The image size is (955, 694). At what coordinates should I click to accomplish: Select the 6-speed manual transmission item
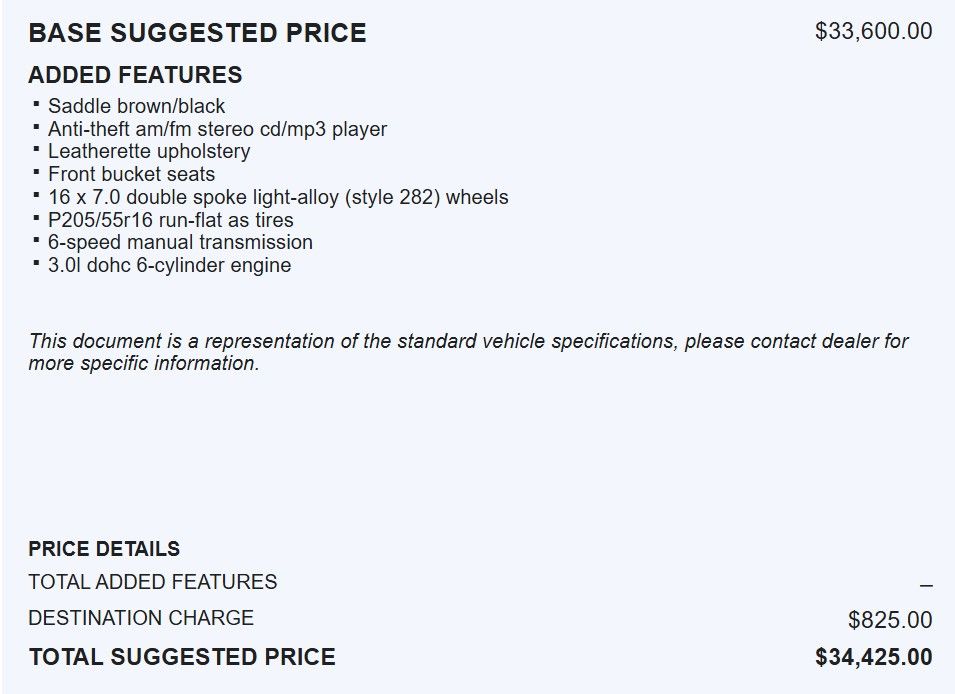pyautogui.click(x=180, y=242)
